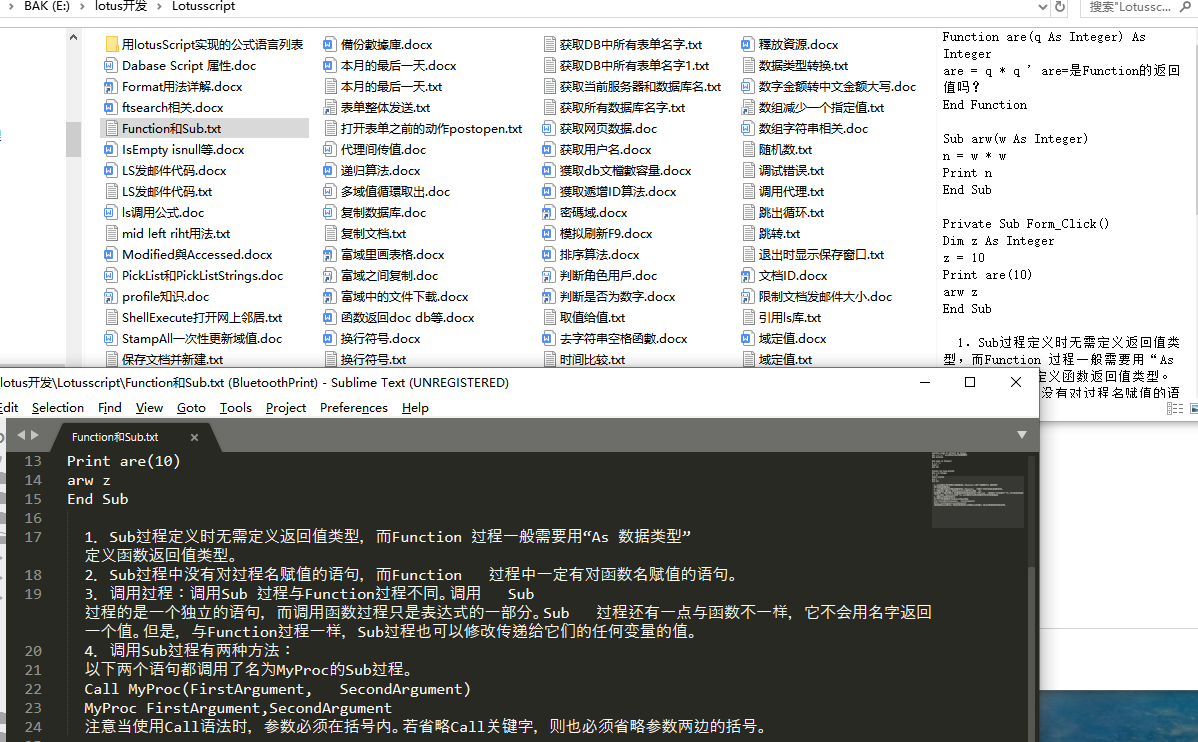The image size is (1198, 742).
Task: Expand the breadcrumb chevron after lotus开发
Action: pyautogui.click(x=158, y=7)
